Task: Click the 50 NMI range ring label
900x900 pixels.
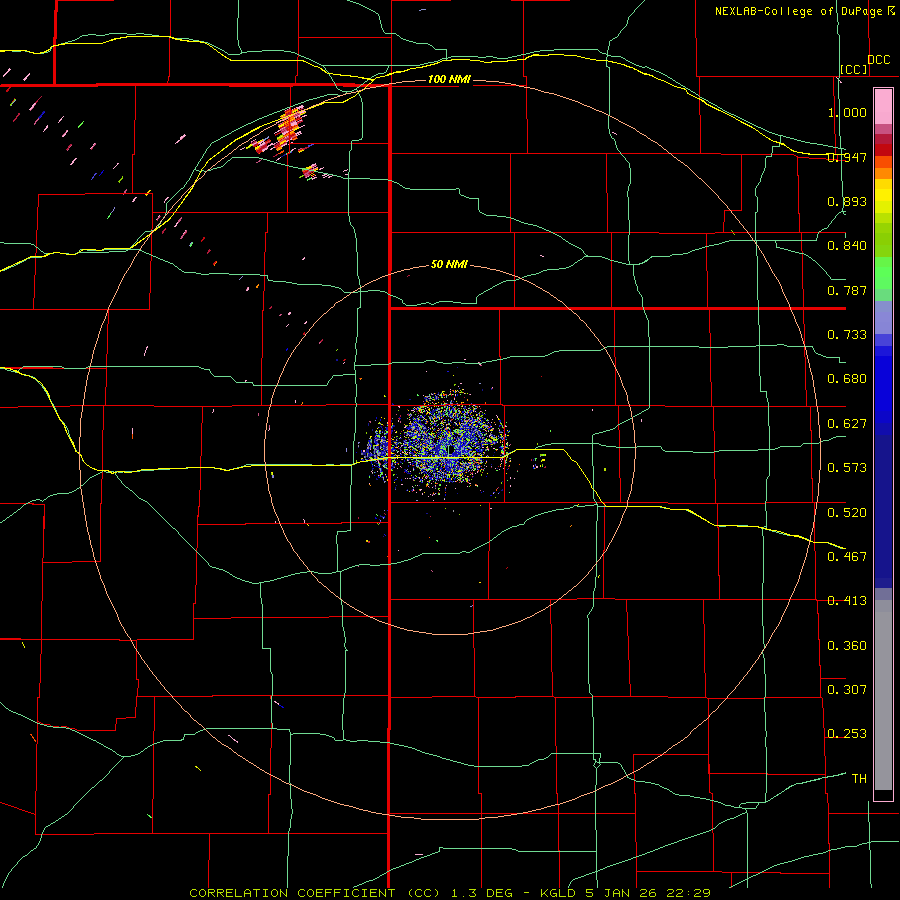Action: tap(449, 264)
